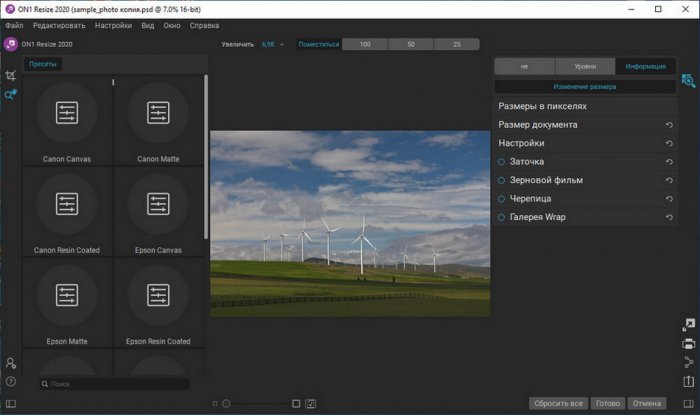Switch to the Информация tab
Screen dimensions: 700x415
pyautogui.click(x=645, y=66)
